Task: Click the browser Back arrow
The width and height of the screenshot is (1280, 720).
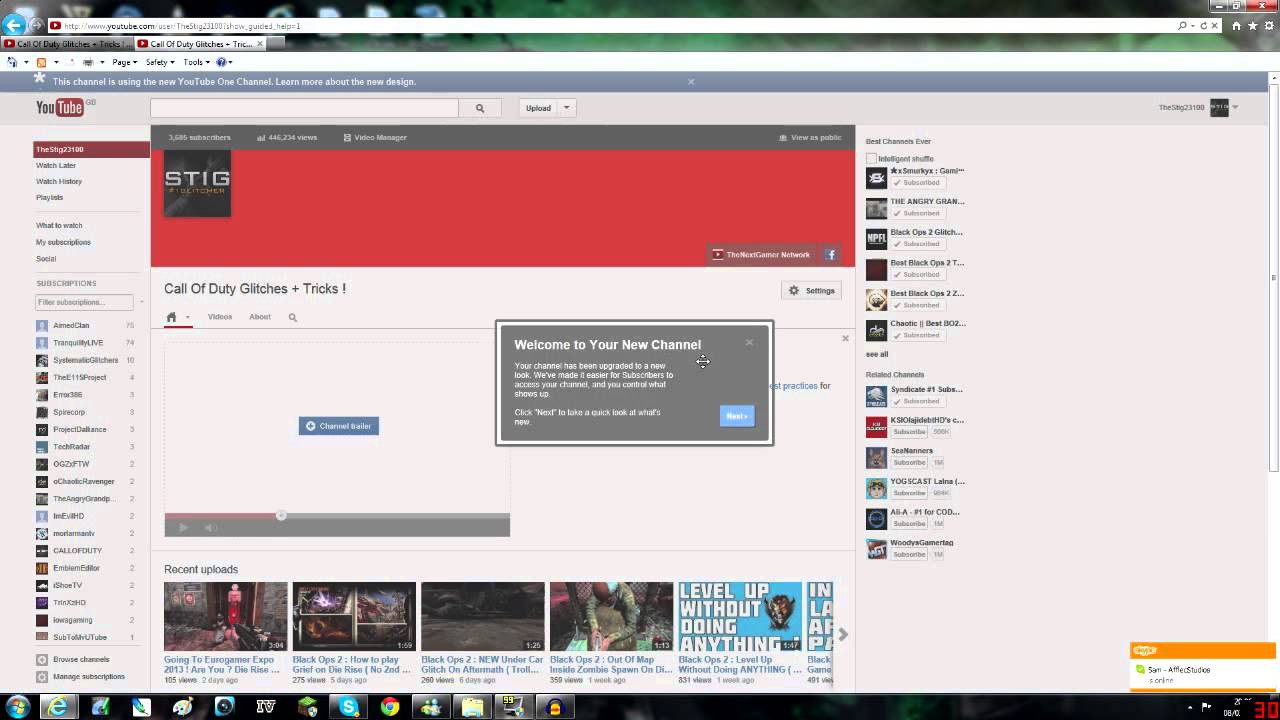Action: [14, 25]
